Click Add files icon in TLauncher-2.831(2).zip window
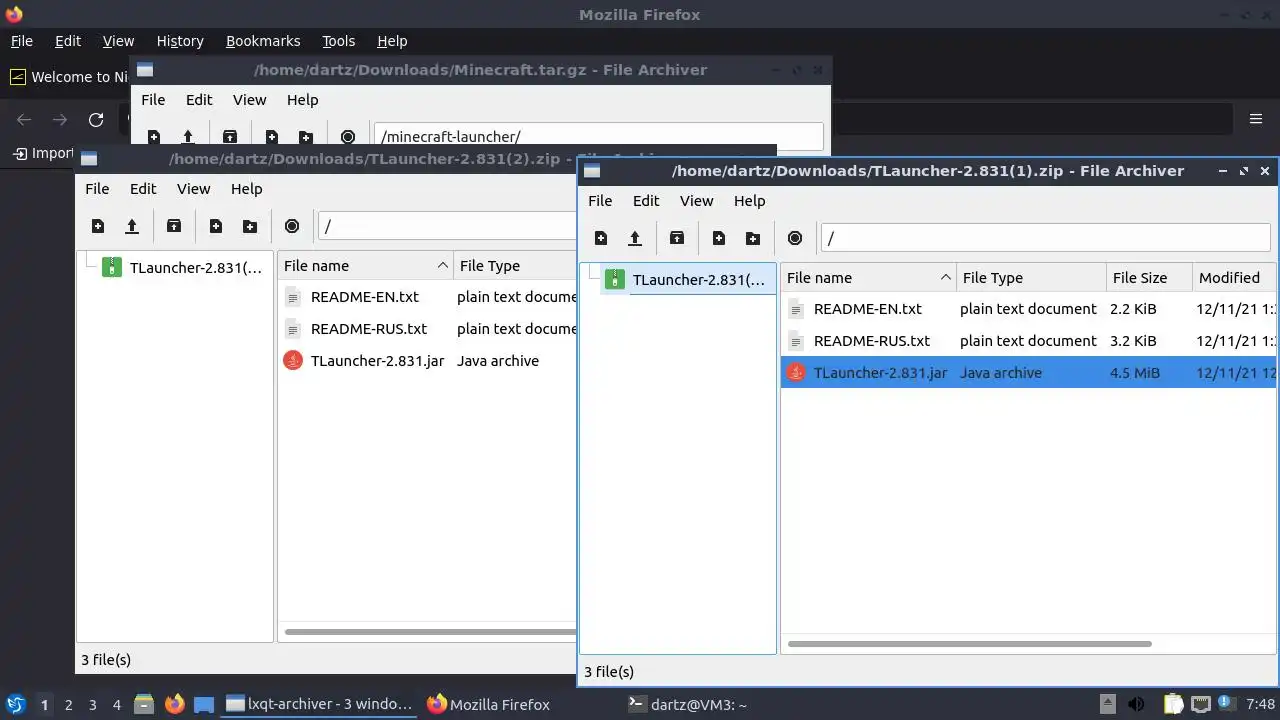 click(216, 226)
